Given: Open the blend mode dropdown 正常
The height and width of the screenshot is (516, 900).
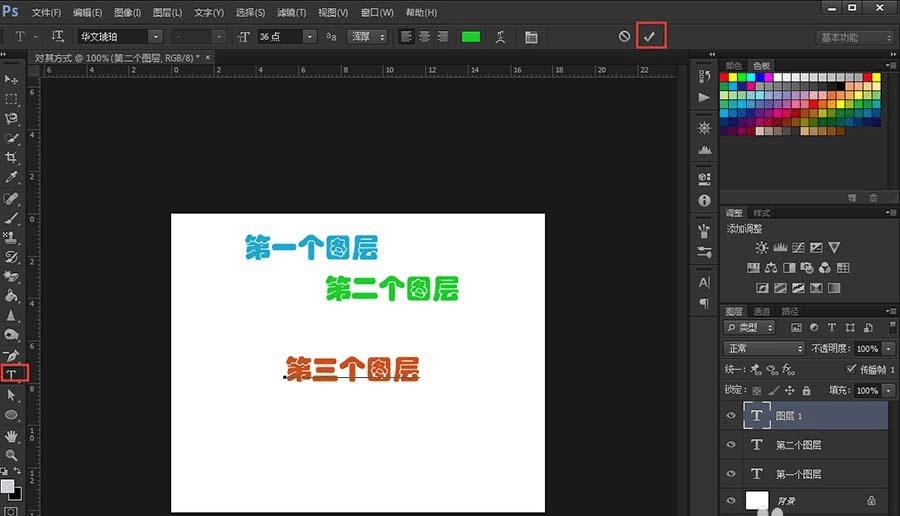Looking at the screenshot, I should (x=765, y=348).
